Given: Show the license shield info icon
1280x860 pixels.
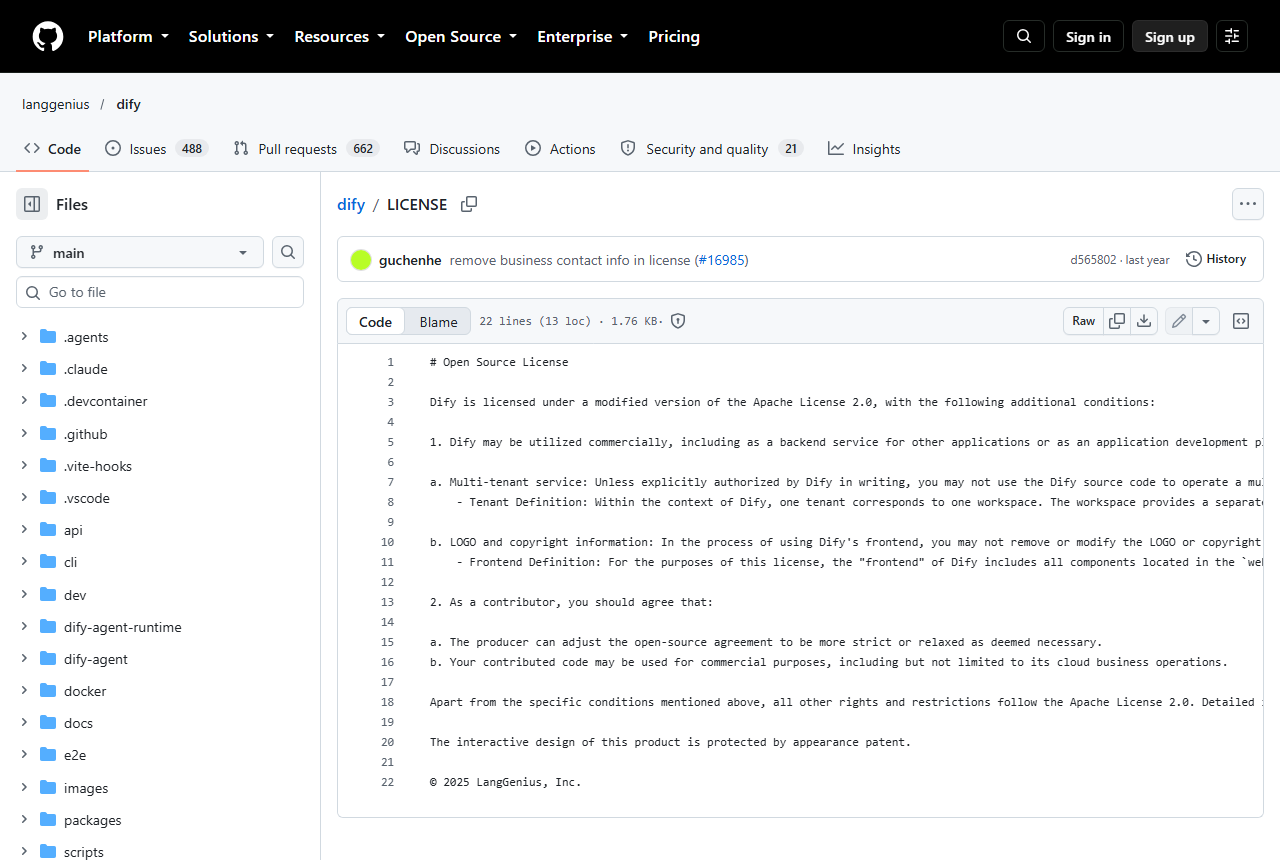Looking at the screenshot, I should click(x=678, y=321).
